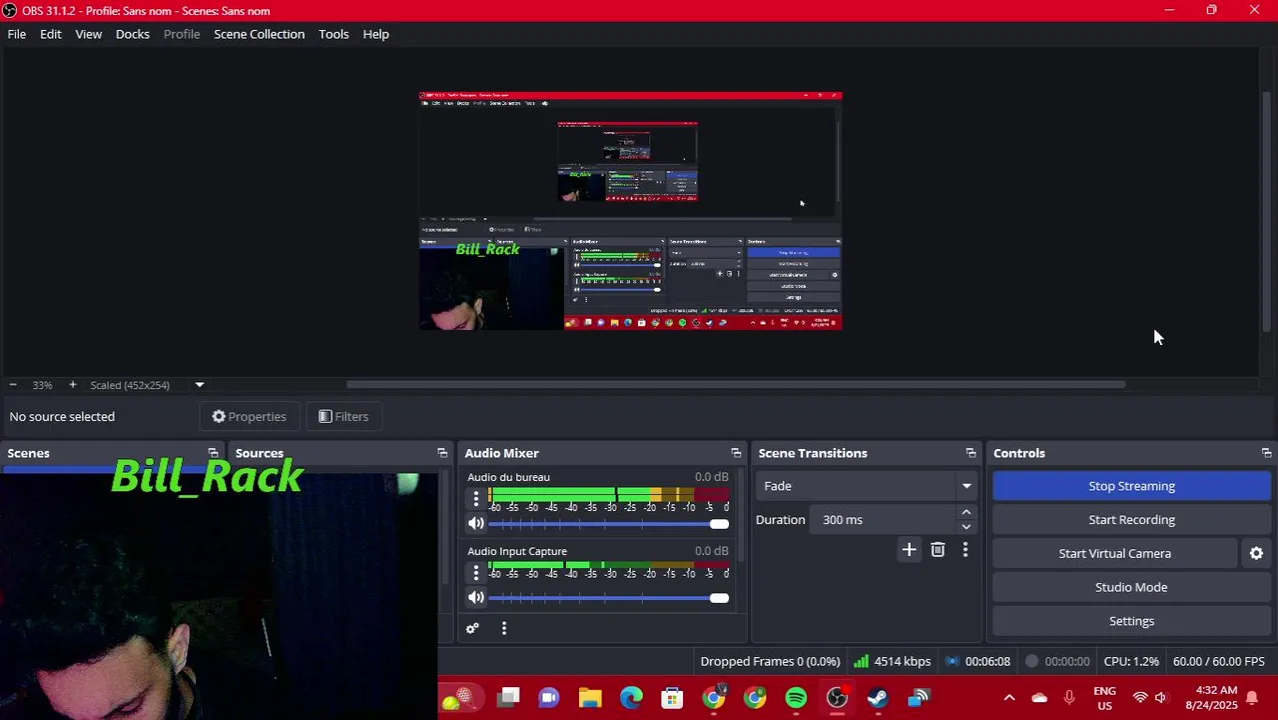Screen dimensions: 1278x720
Task: Enable Studio Mode
Action: (x=1131, y=588)
